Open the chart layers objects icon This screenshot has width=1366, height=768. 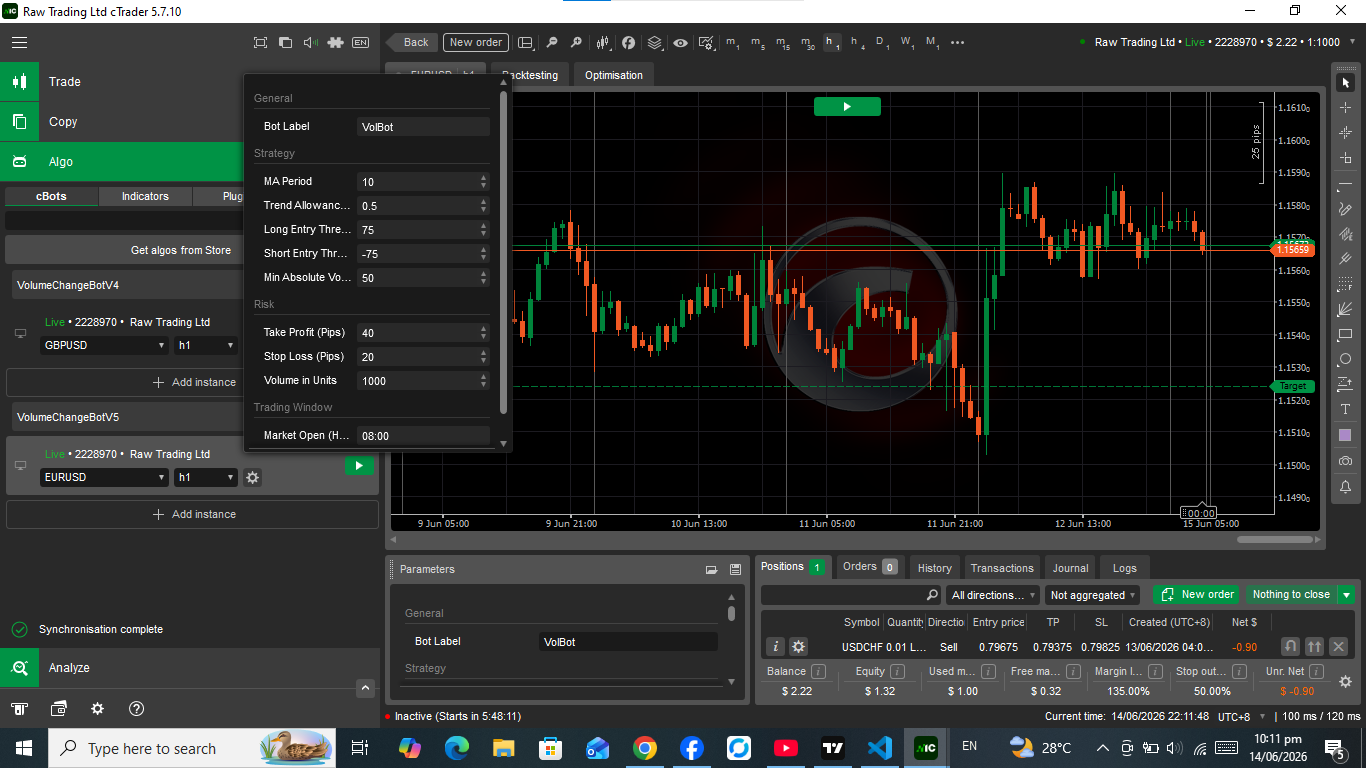[x=655, y=42]
